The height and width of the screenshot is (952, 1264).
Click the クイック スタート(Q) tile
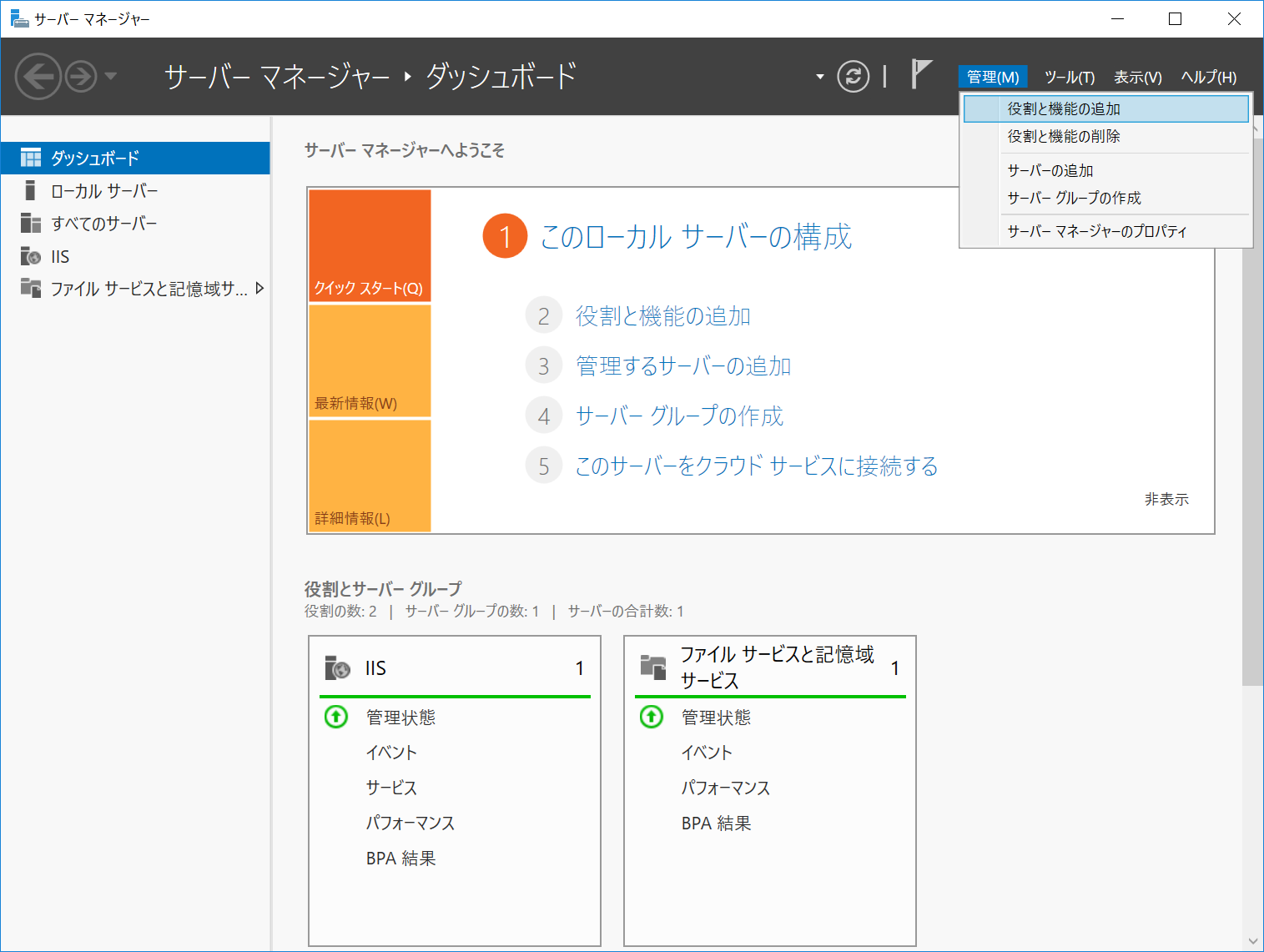tap(370, 245)
